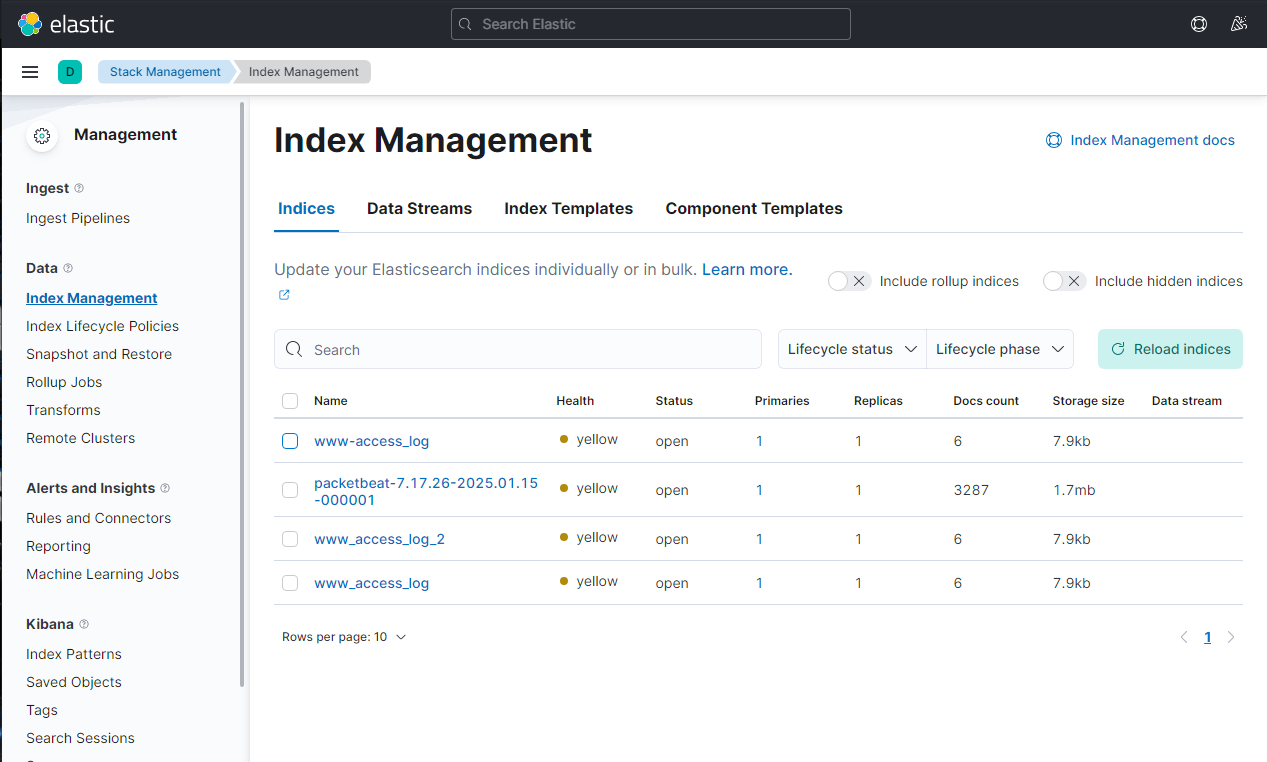The height and width of the screenshot is (762, 1267).
Task: Go to Saved Objects
Action: coord(74,682)
